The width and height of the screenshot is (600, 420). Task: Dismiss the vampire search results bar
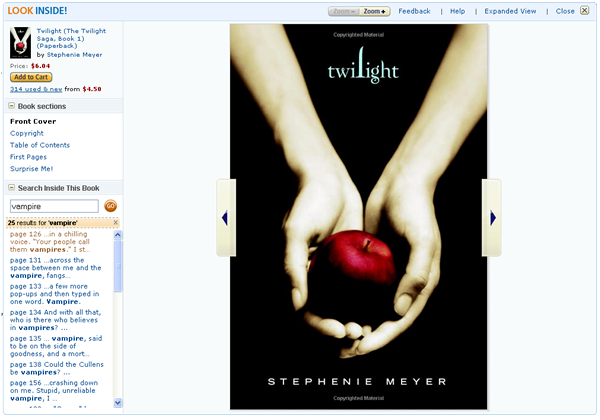116,223
